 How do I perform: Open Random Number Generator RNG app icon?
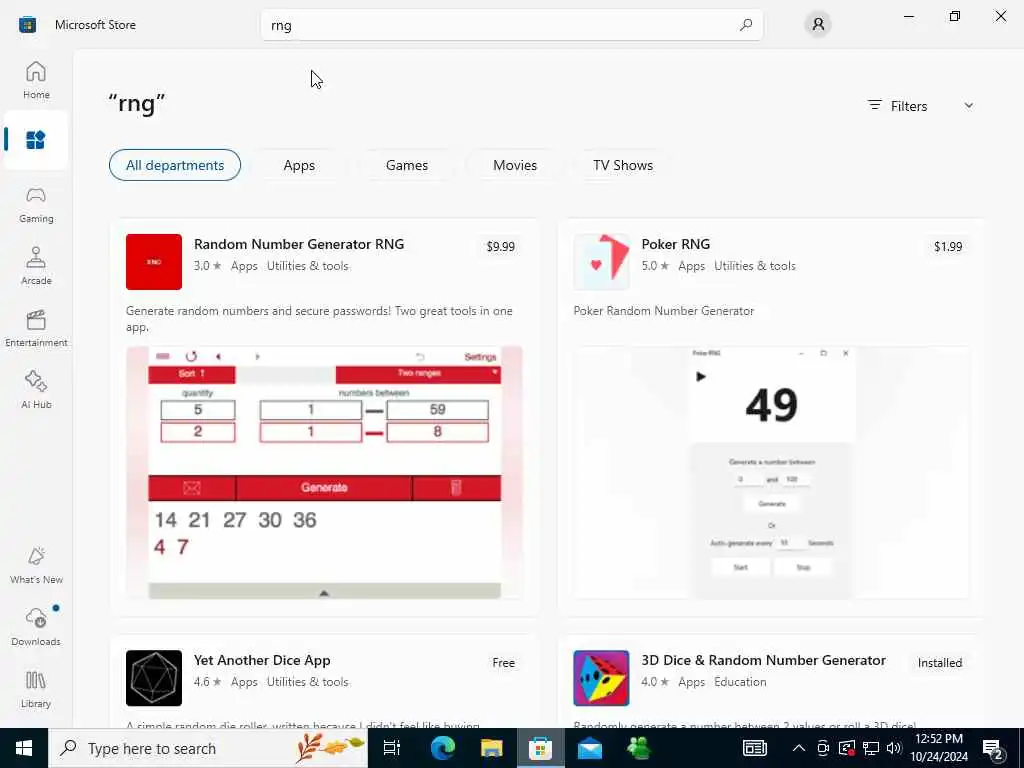(154, 262)
